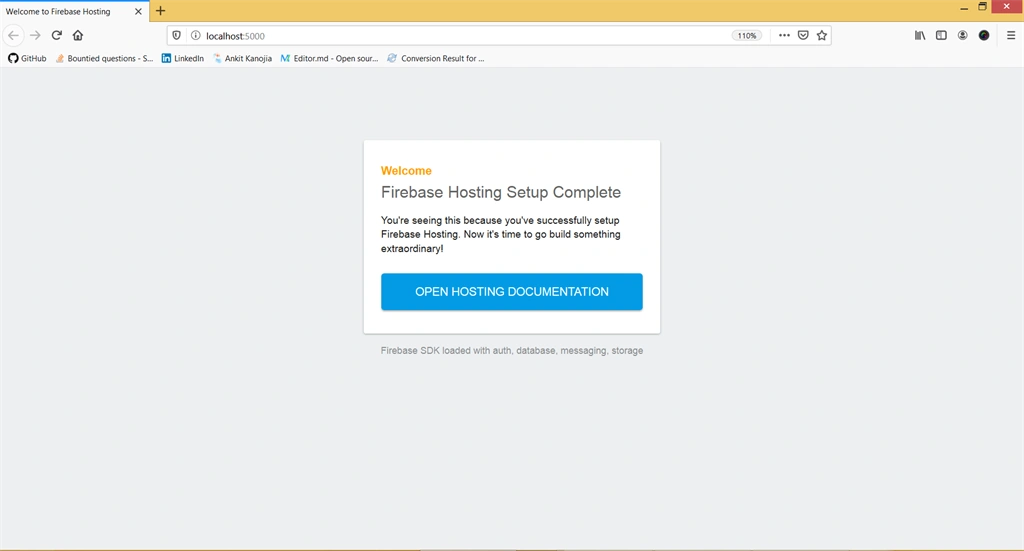The image size is (1024, 551).
Task: Open the Library icon
Action: (x=920, y=35)
